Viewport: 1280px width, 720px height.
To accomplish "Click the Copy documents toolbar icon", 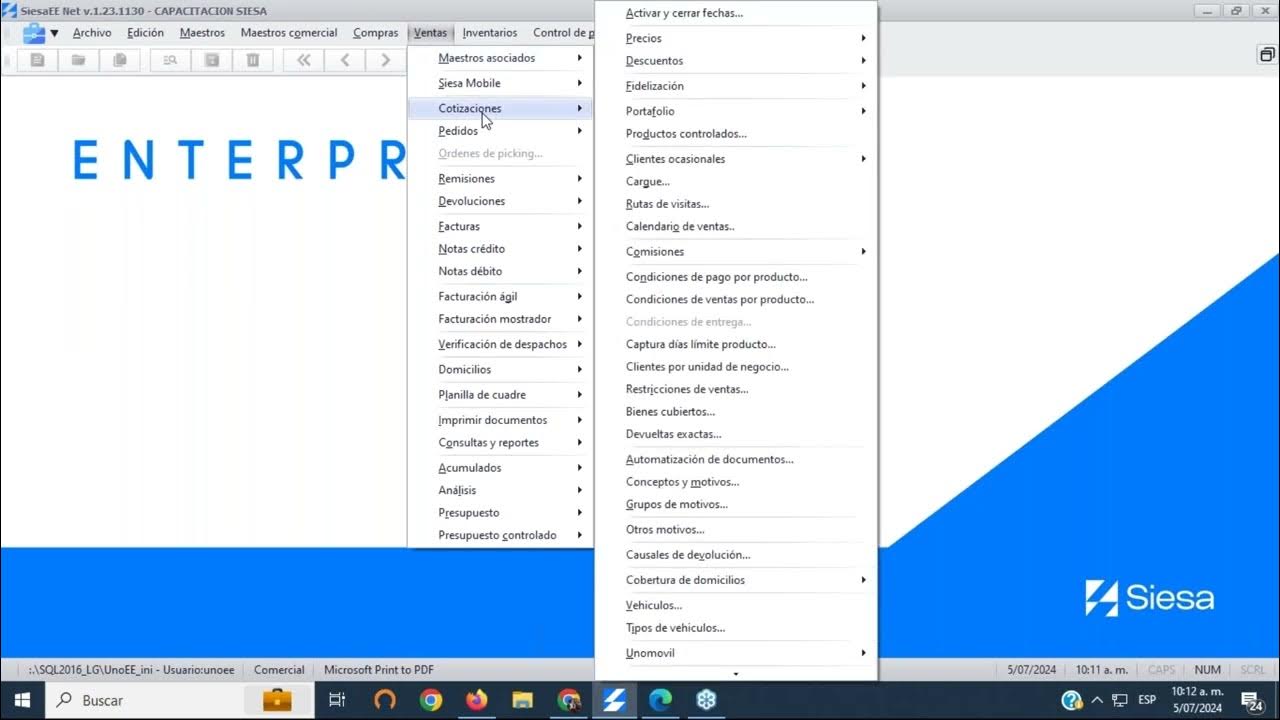I will point(120,60).
